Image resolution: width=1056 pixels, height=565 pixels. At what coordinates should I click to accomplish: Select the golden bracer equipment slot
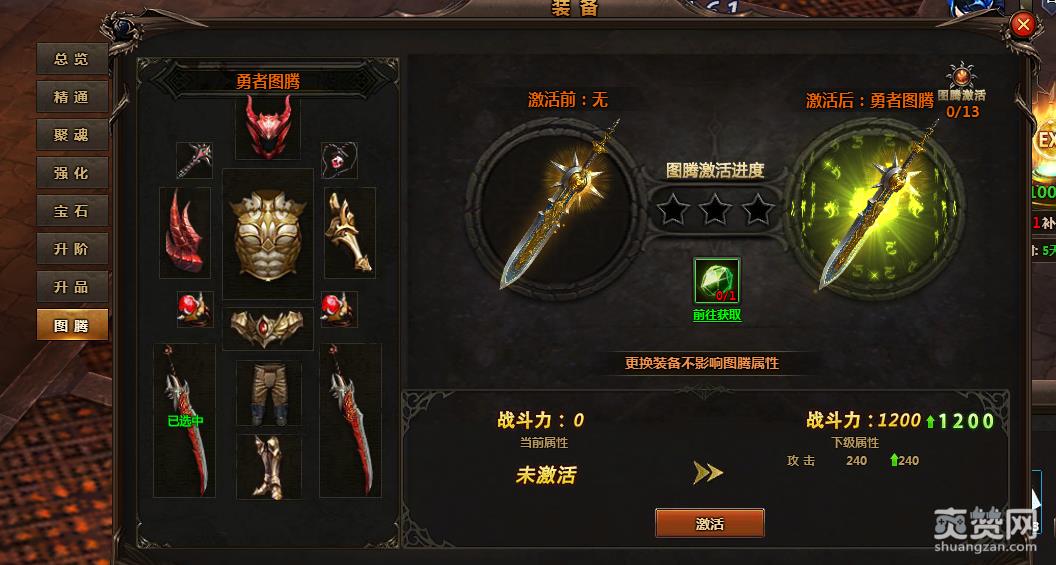350,232
